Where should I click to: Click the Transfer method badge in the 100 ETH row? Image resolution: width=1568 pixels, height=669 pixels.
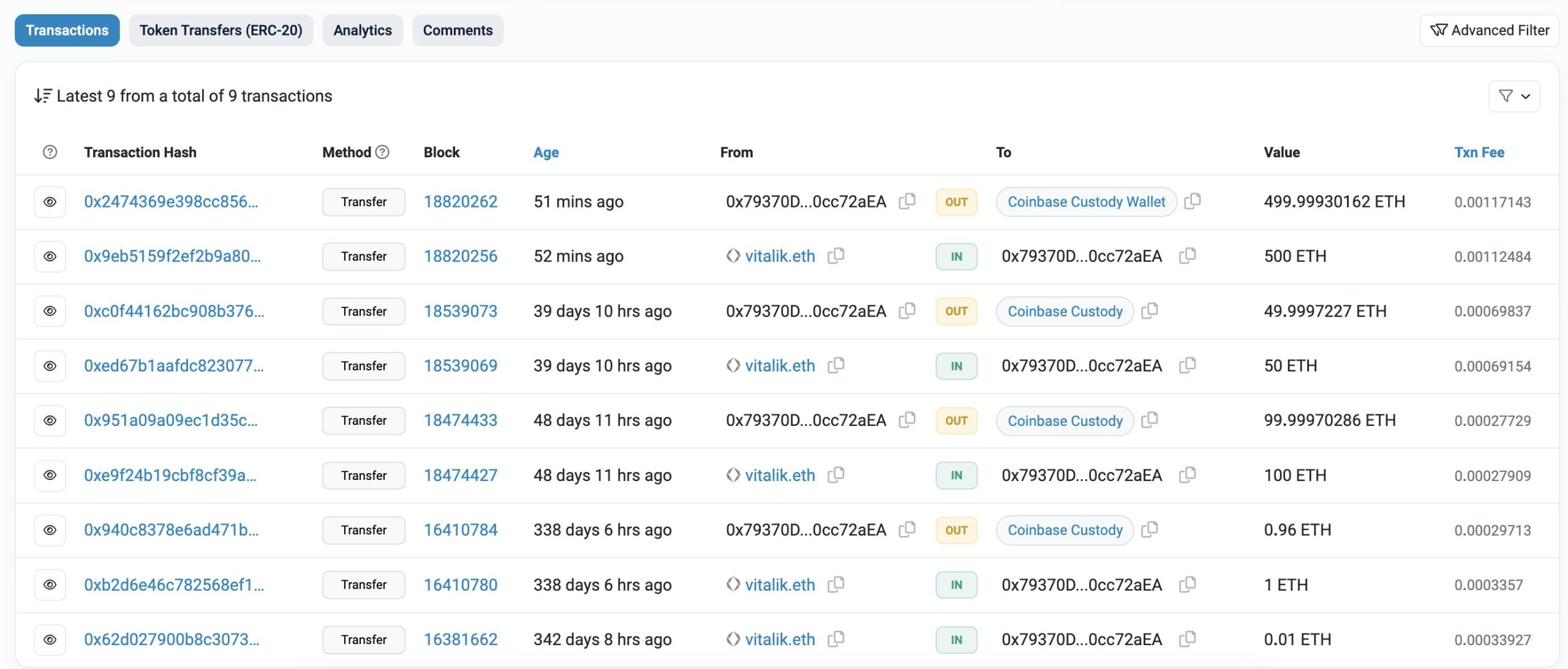click(363, 476)
